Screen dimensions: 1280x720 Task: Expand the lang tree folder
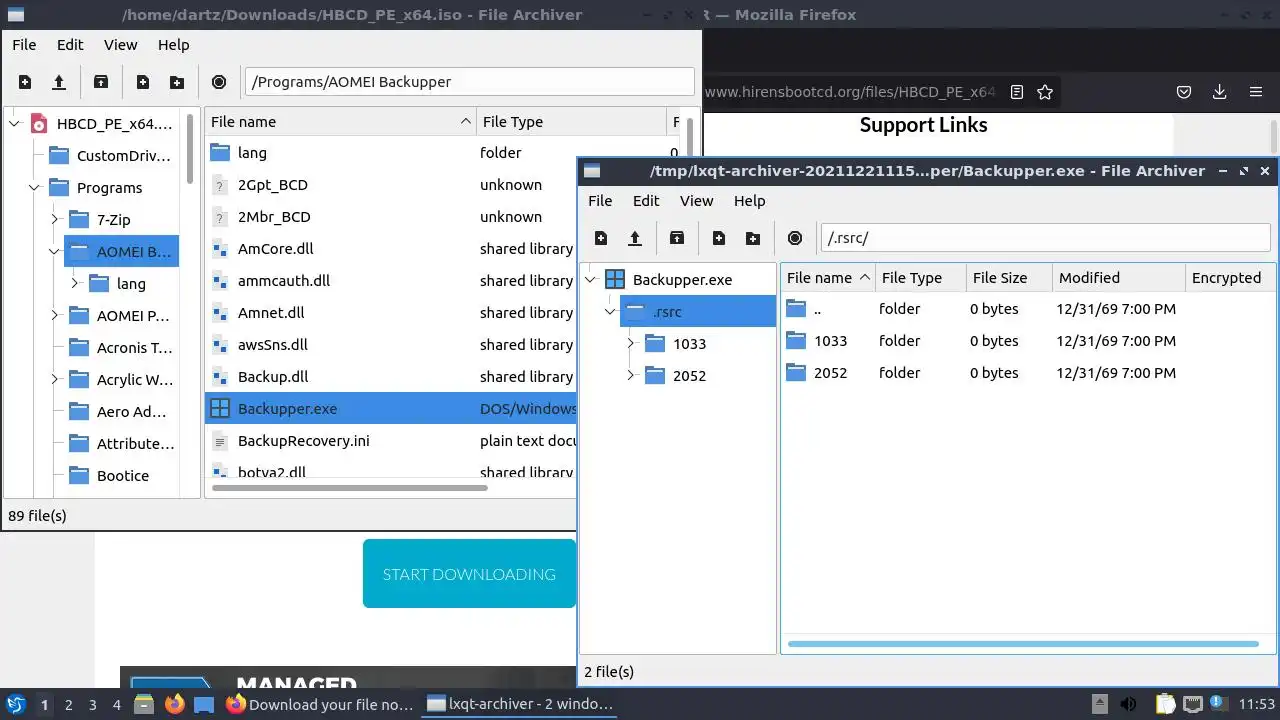coord(75,284)
